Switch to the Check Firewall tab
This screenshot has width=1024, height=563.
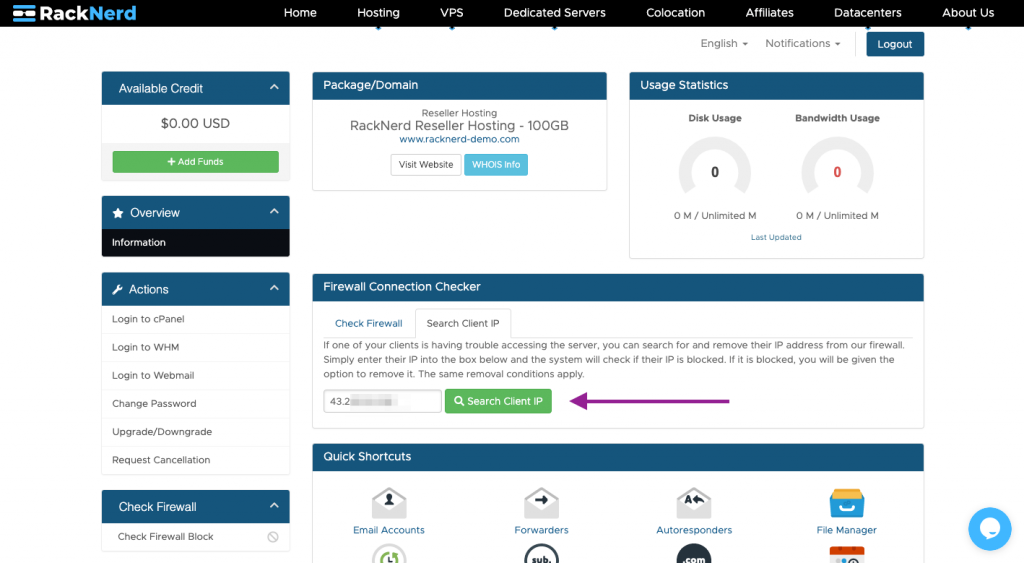point(368,323)
